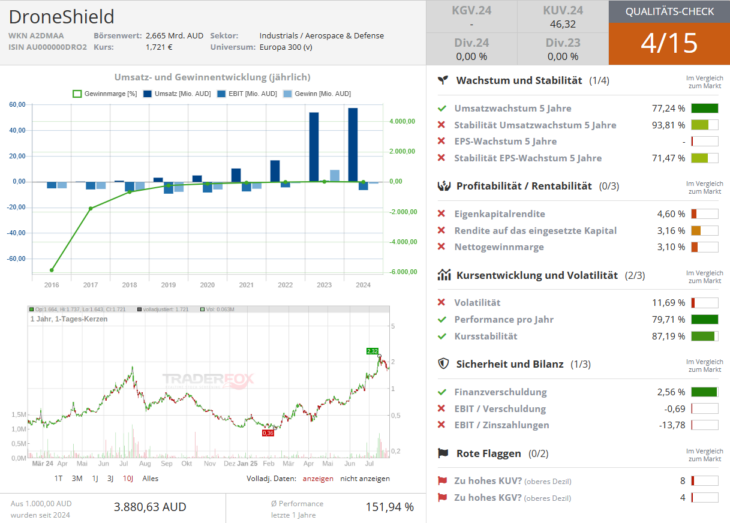Click the Eigenkapitalrendite value 4,60 %
The height and width of the screenshot is (523, 730).
click(671, 214)
